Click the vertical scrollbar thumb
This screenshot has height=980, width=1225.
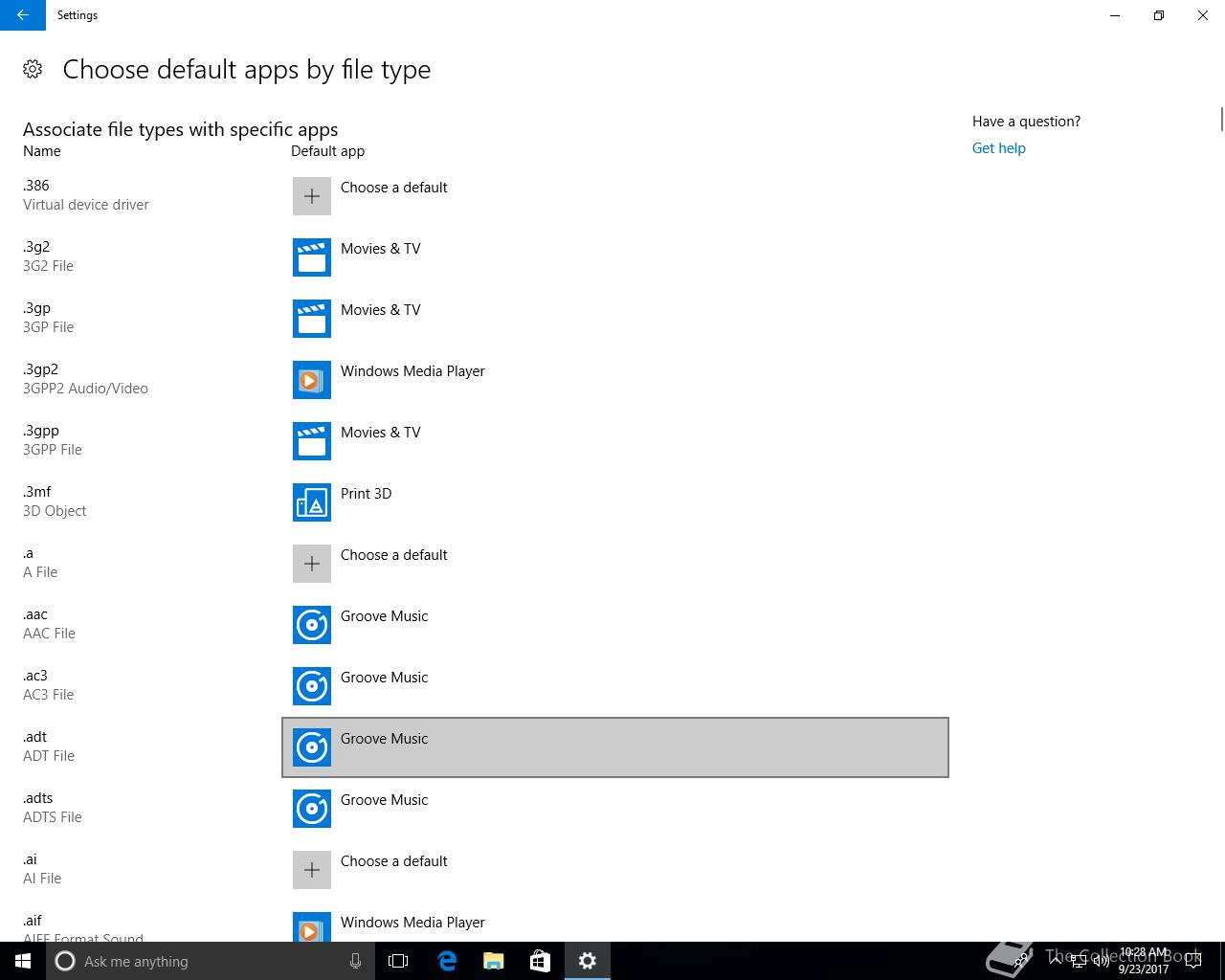[x=1221, y=120]
